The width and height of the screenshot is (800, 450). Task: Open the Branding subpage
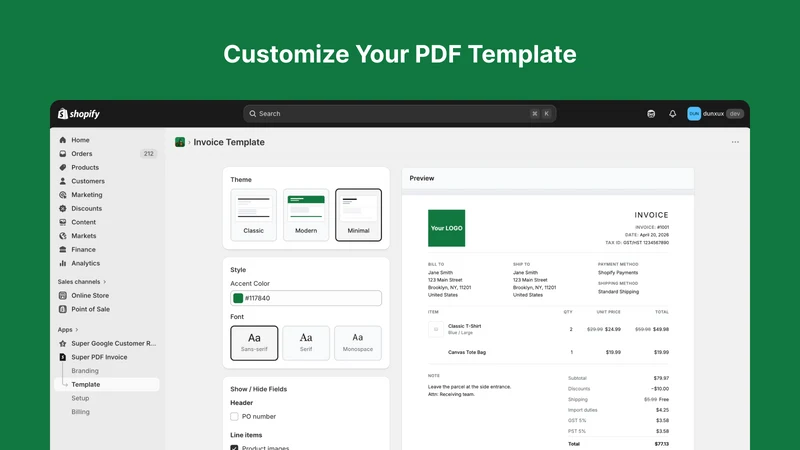(x=85, y=371)
